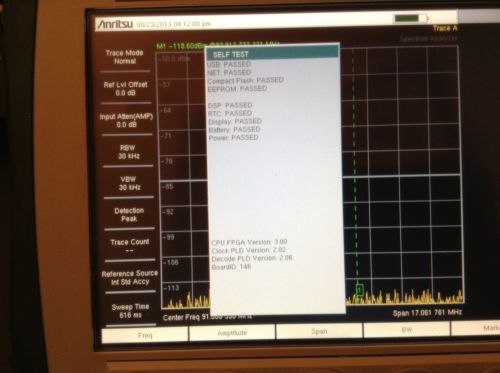Select the Detection Peak setting
Image resolution: width=500 pixels, height=373 pixels.
[129, 215]
